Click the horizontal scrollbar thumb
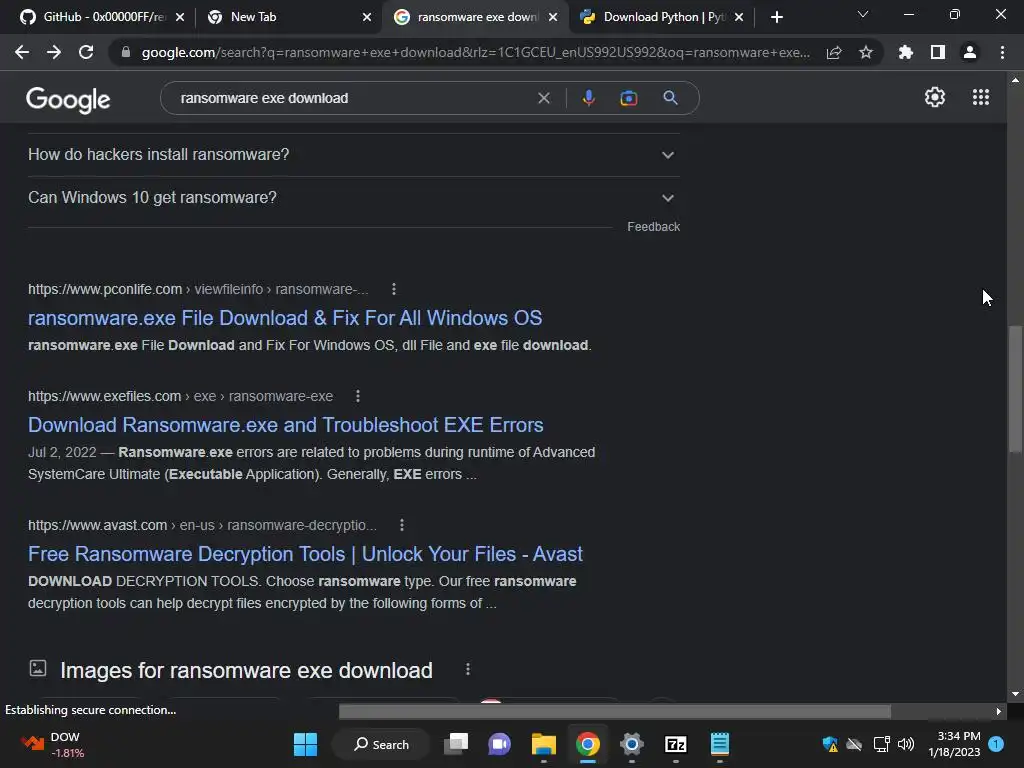 click(x=615, y=711)
